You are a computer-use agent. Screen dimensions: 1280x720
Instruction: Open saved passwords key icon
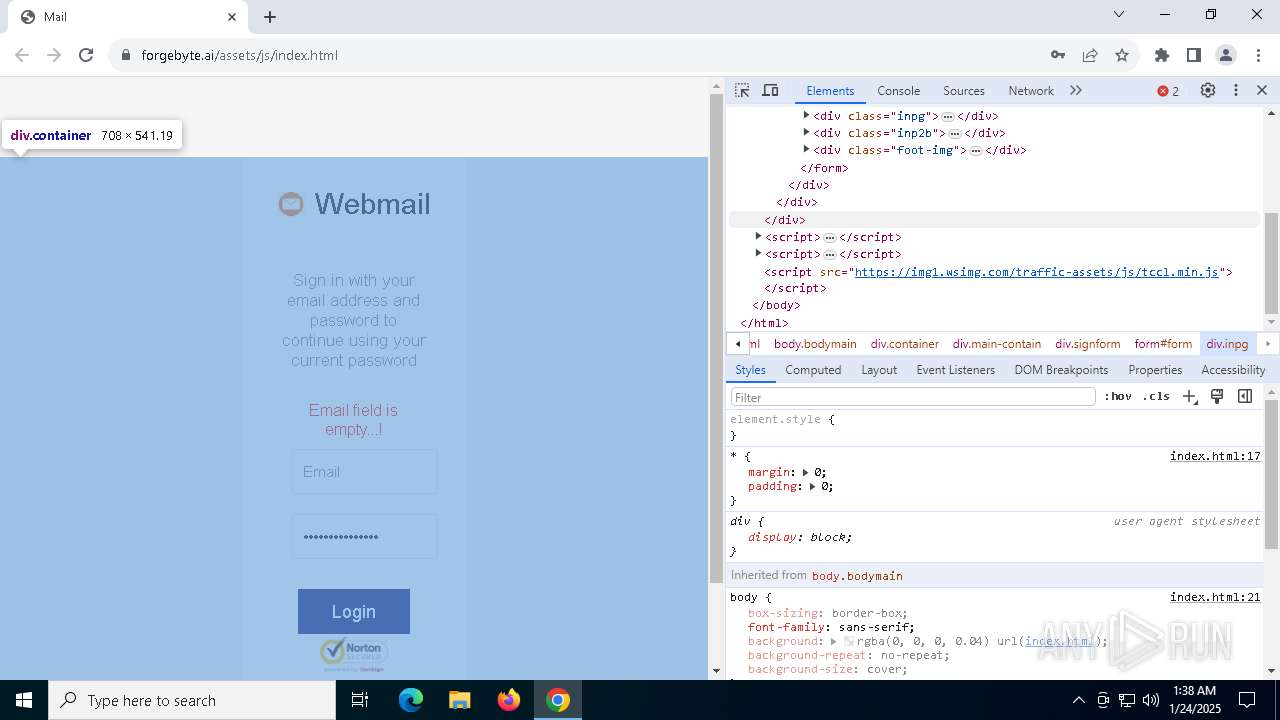pyautogui.click(x=1058, y=55)
